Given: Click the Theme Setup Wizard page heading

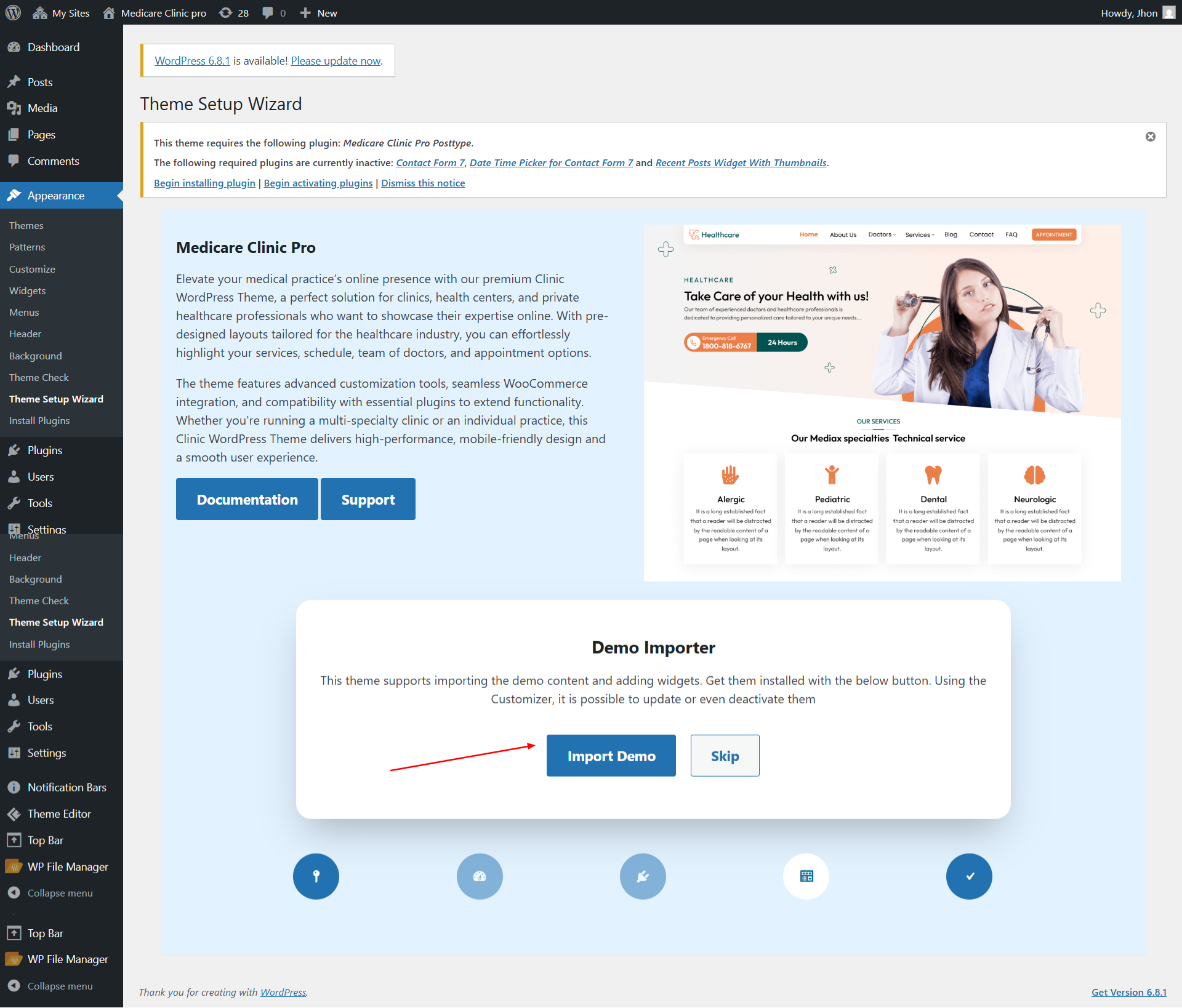Looking at the screenshot, I should [x=221, y=104].
